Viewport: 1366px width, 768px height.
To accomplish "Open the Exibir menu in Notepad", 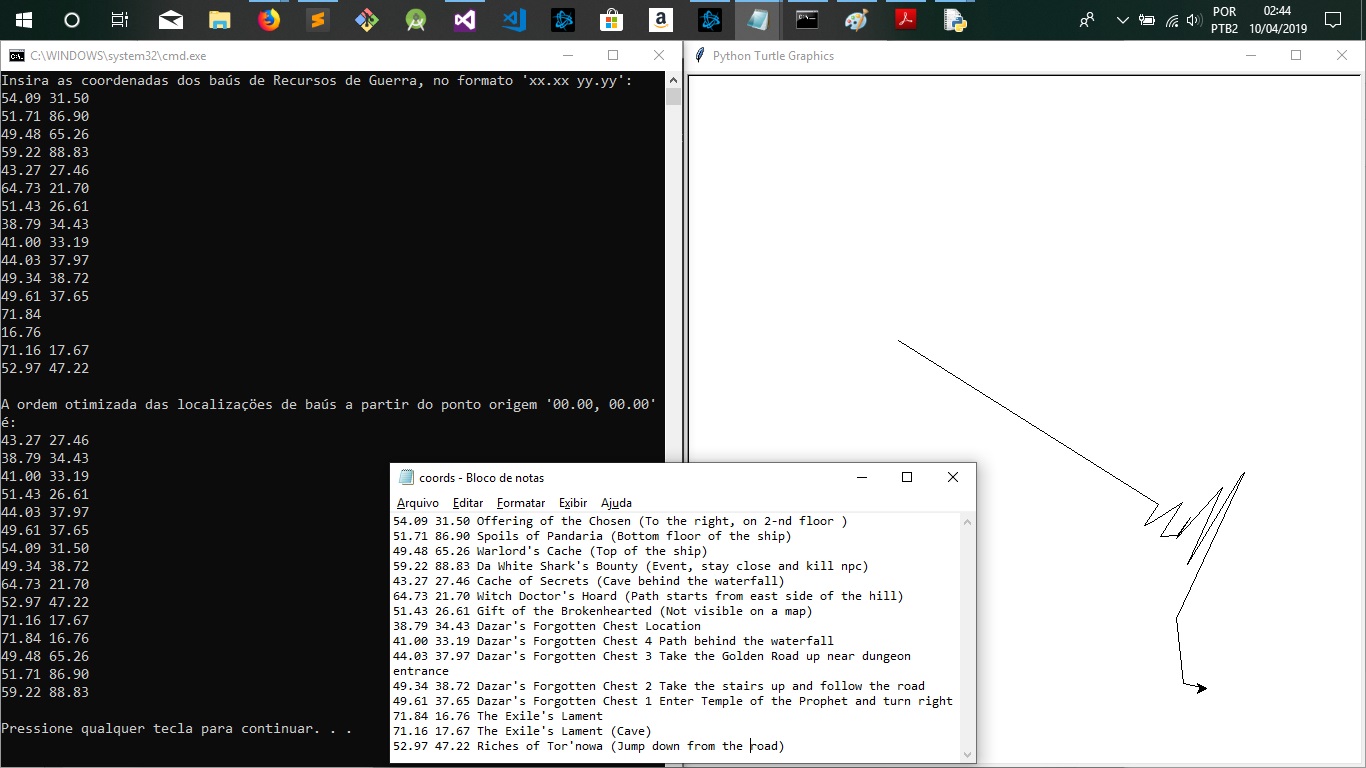I will click(x=573, y=503).
